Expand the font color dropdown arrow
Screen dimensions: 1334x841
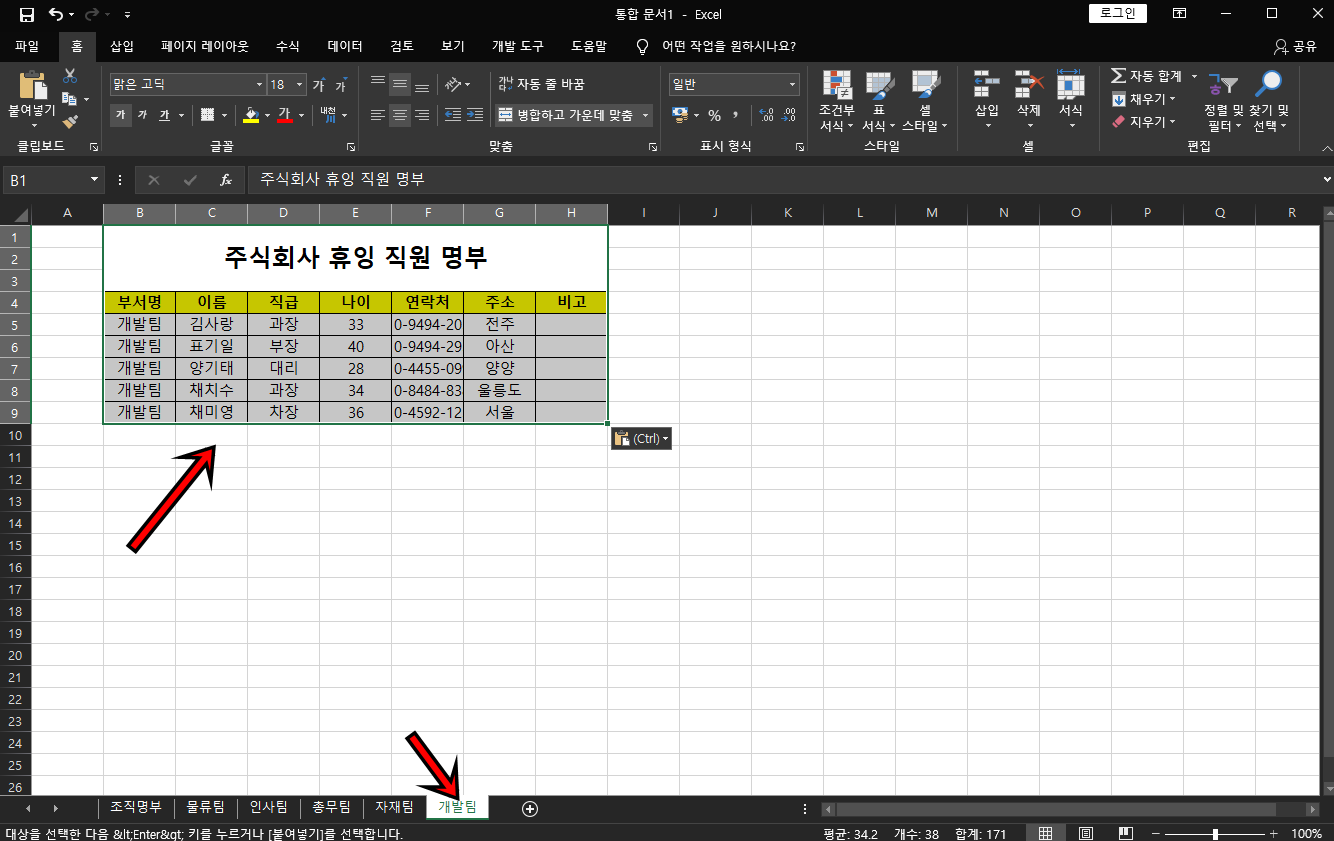(x=303, y=115)
